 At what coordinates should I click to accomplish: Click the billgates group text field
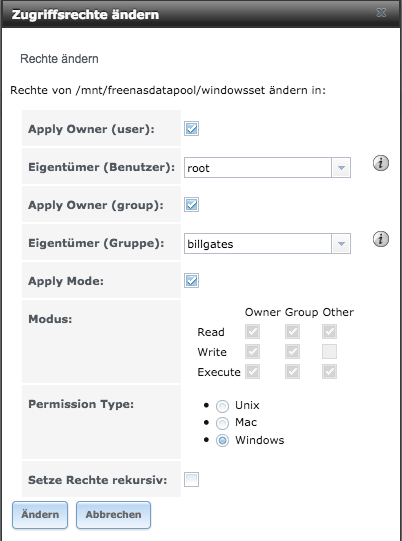tap(258, 244)
